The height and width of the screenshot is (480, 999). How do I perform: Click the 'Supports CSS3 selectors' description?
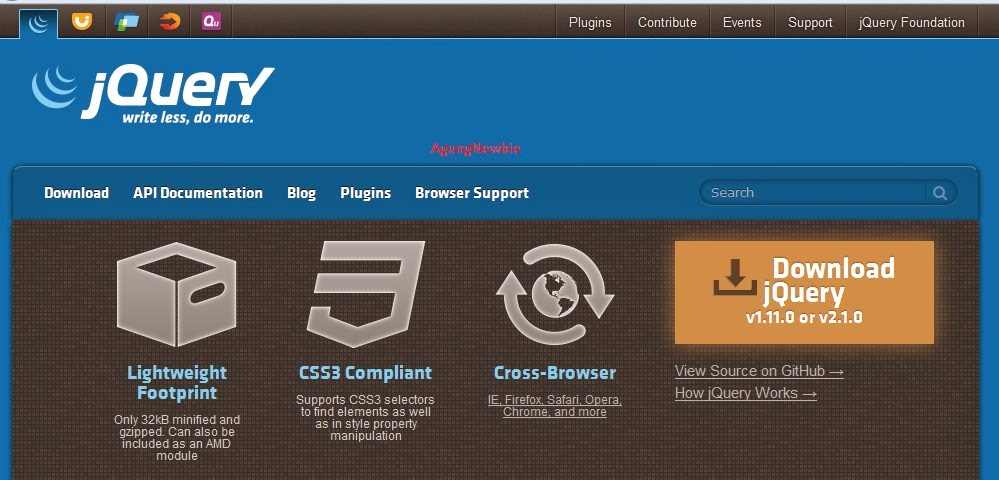pos(365,418)
